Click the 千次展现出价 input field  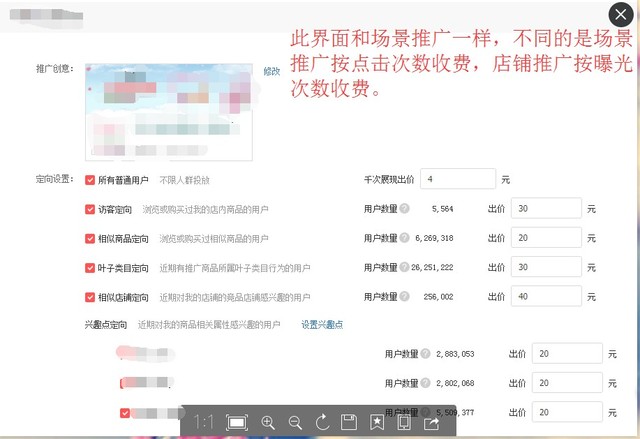click(458, 179)
